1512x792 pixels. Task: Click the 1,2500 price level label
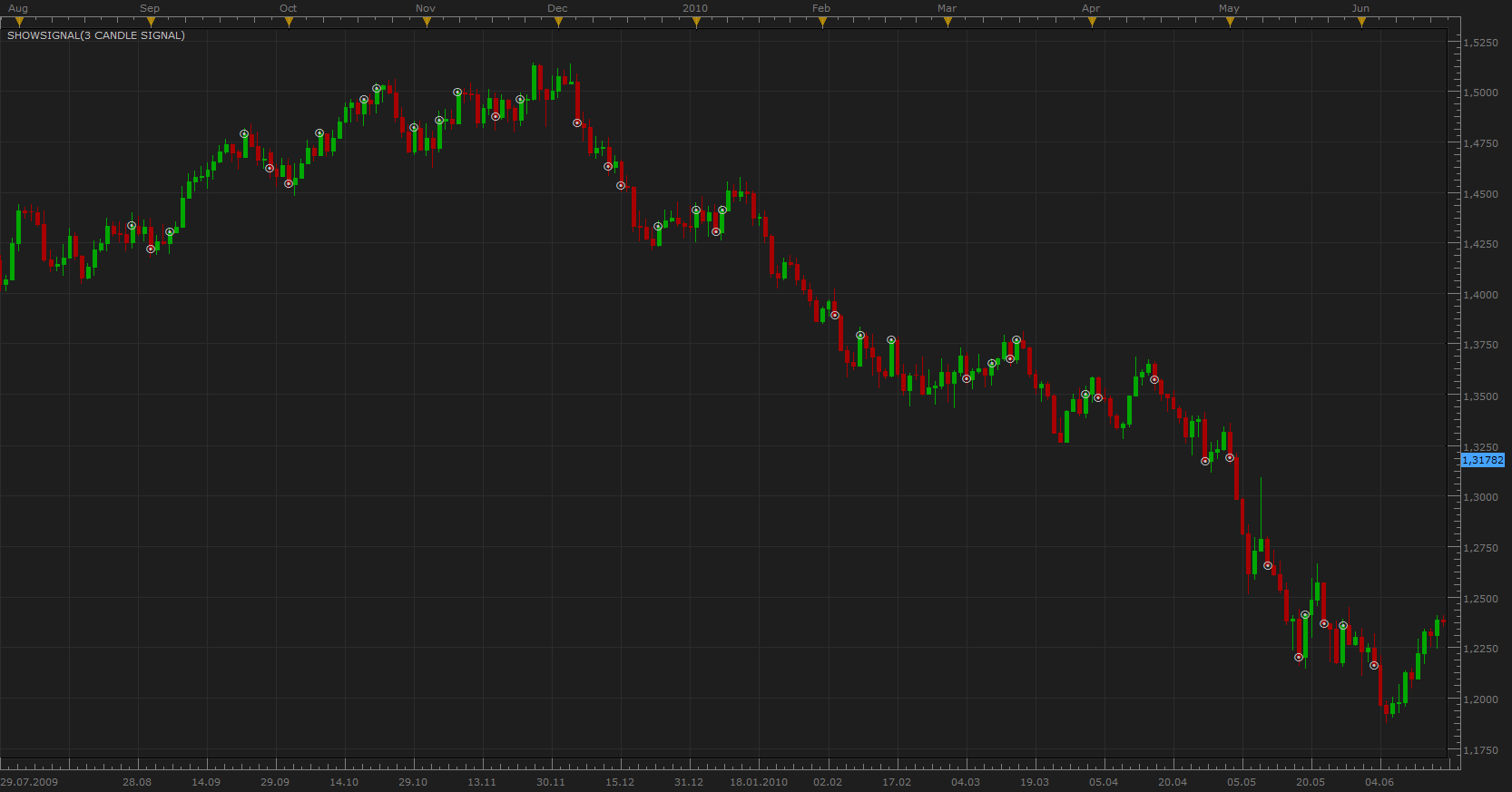pyautogui.click(x=1480, y=599)
